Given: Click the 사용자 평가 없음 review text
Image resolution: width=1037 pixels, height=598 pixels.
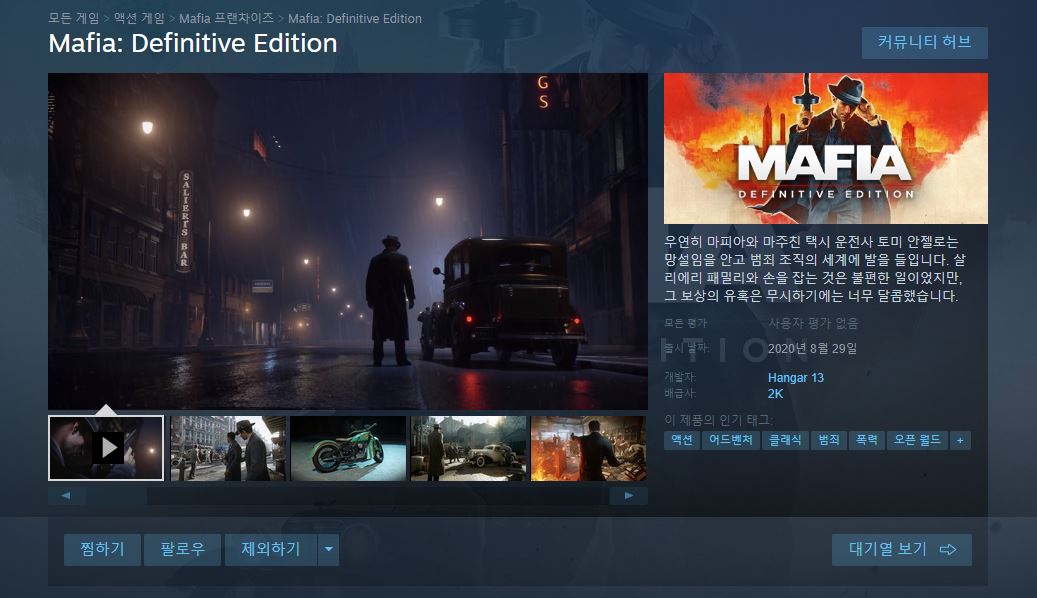Looking at the screenshot, I should click(813, 323).
